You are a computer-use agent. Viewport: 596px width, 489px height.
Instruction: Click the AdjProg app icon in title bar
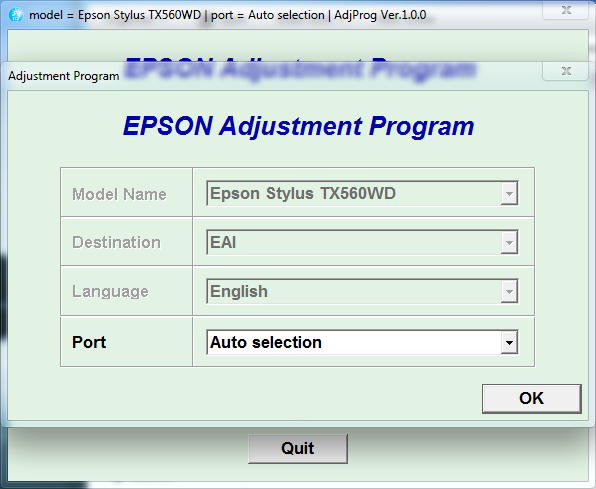pos(16,15)
